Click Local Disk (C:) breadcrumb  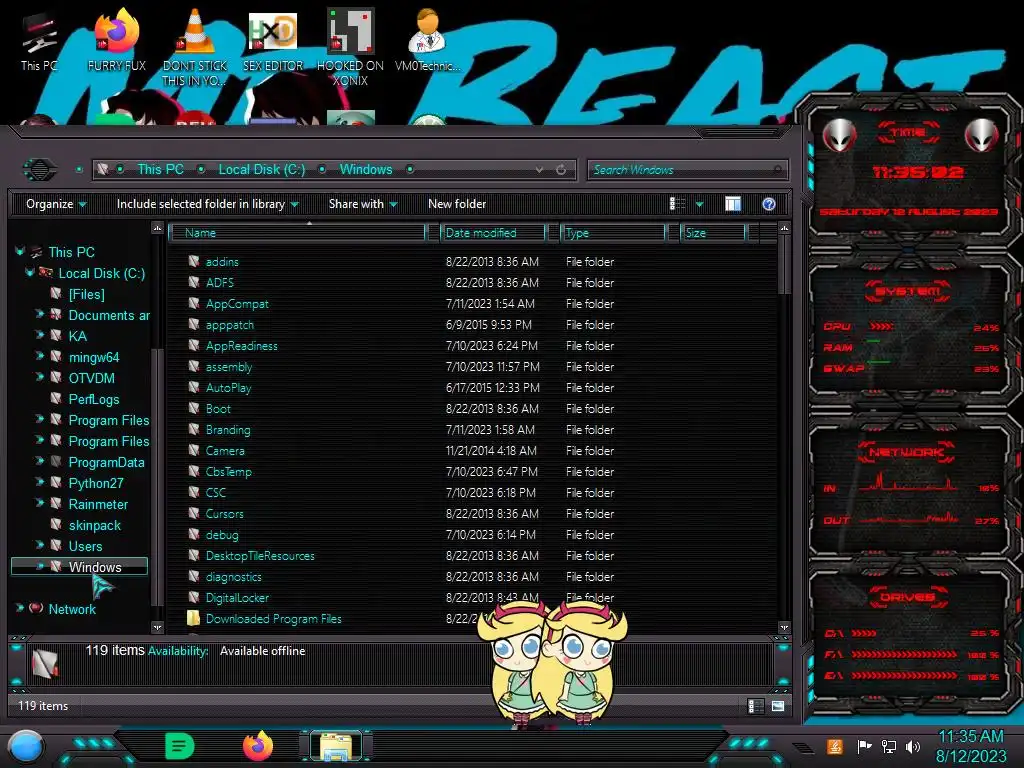tap(262, 169)
